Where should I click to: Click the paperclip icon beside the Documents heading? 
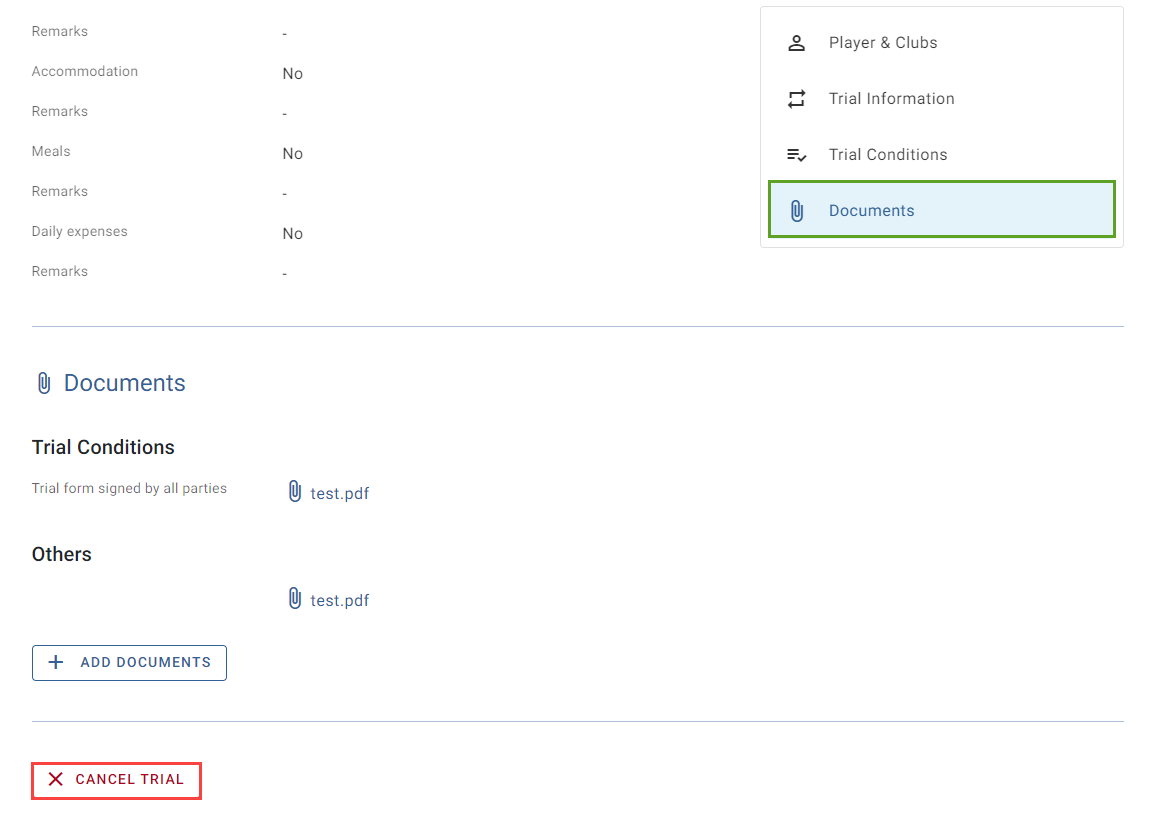point(44,383)
